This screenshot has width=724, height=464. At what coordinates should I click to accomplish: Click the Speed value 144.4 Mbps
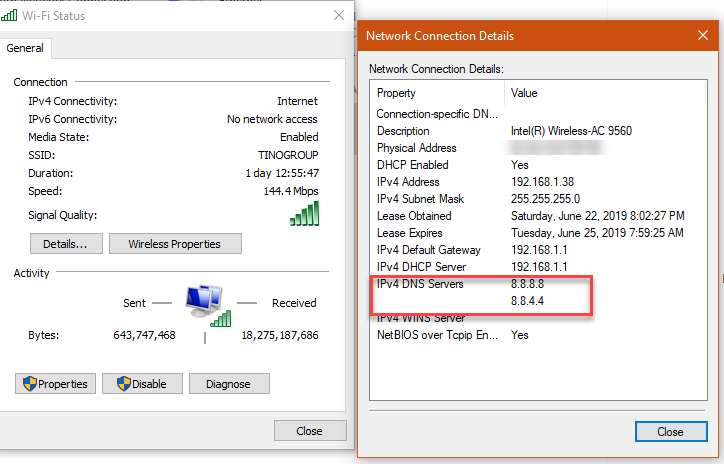click(291, 191)
